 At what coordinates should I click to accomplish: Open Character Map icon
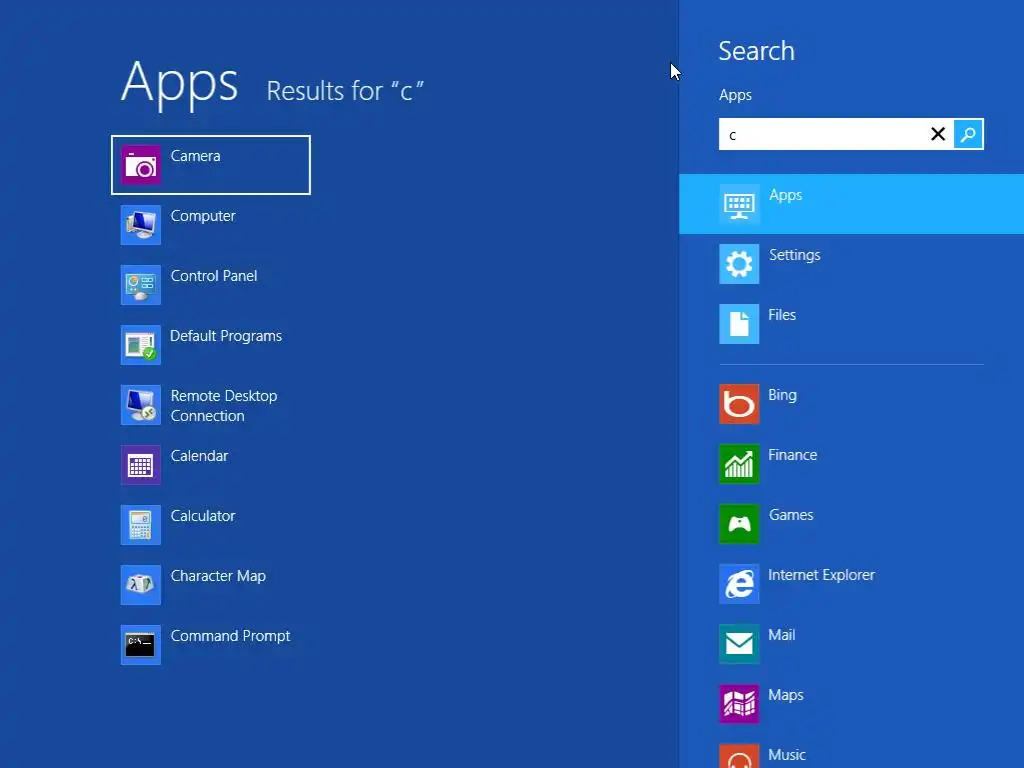coord(140,585)
